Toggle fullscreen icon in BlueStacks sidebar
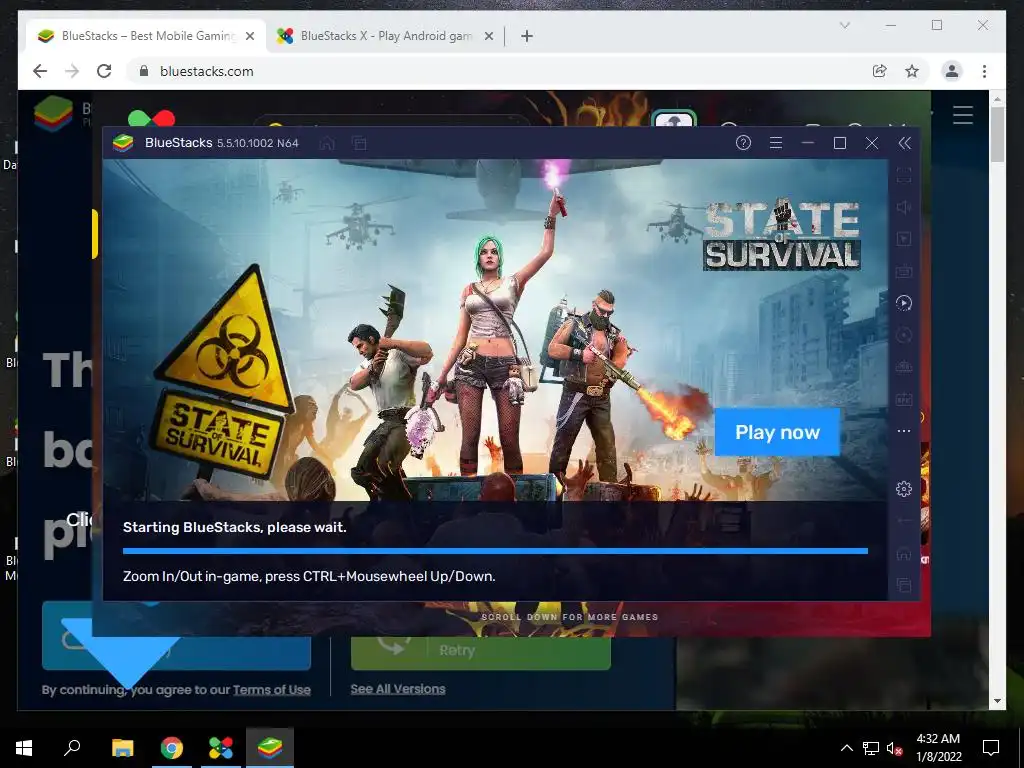This screenshot has width=1024, height=768. (904, 175)
